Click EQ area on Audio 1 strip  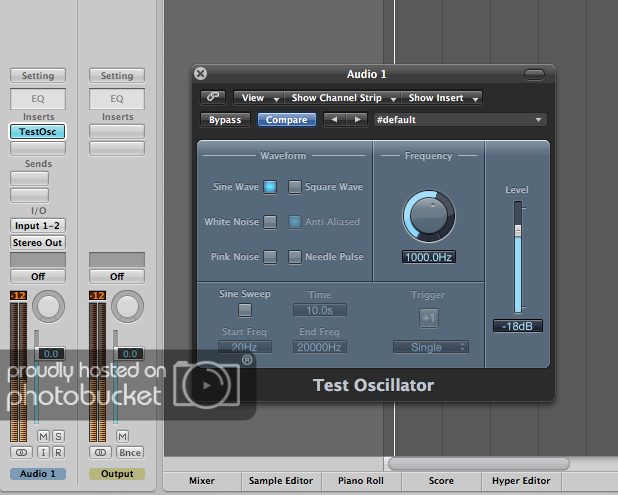tap(38, 99)
